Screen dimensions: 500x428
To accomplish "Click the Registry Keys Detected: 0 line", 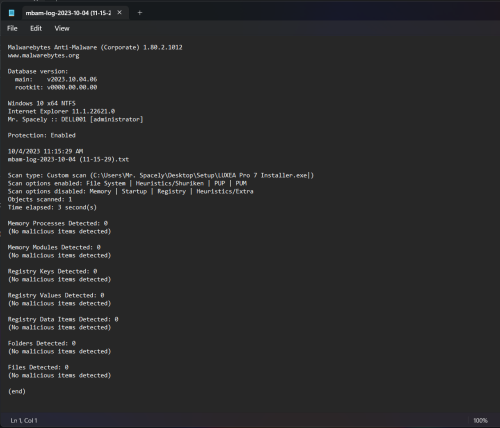I will point(52,271).
